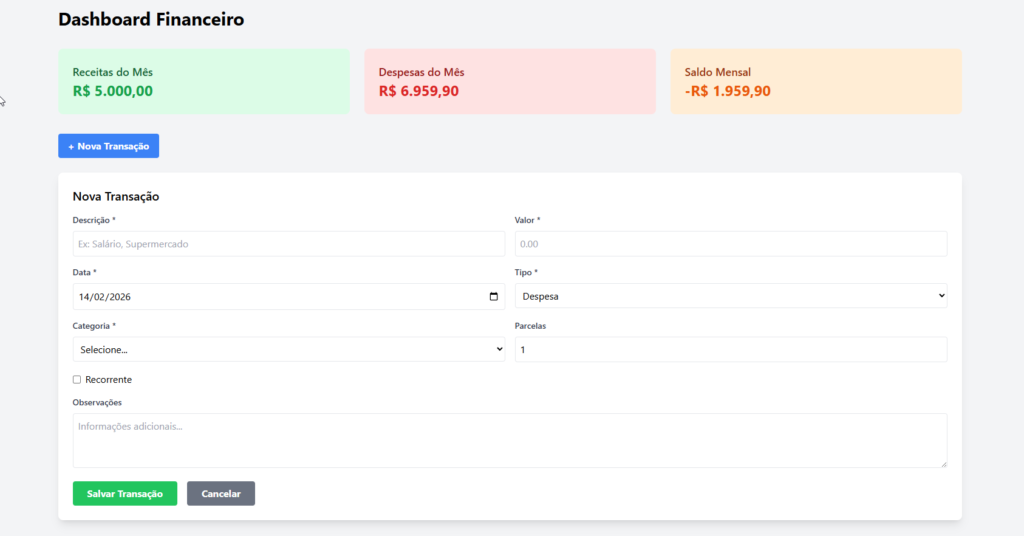
Task: Expand the Categoria dropdown showing Selecione...
Action: (288, 350)
